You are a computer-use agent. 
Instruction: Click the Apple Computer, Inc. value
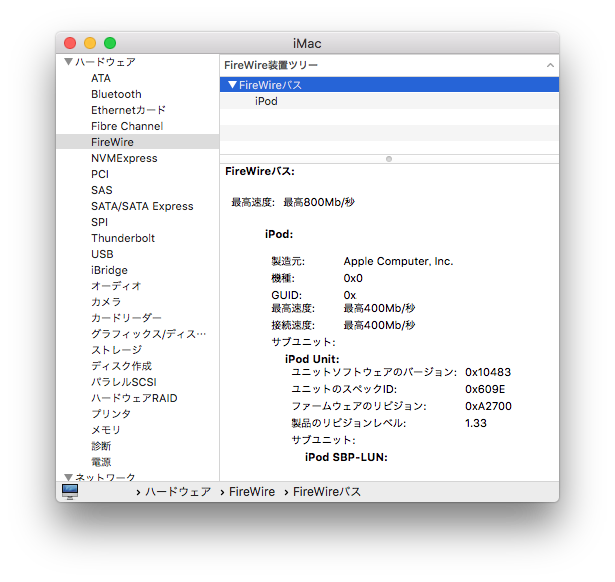398,261
